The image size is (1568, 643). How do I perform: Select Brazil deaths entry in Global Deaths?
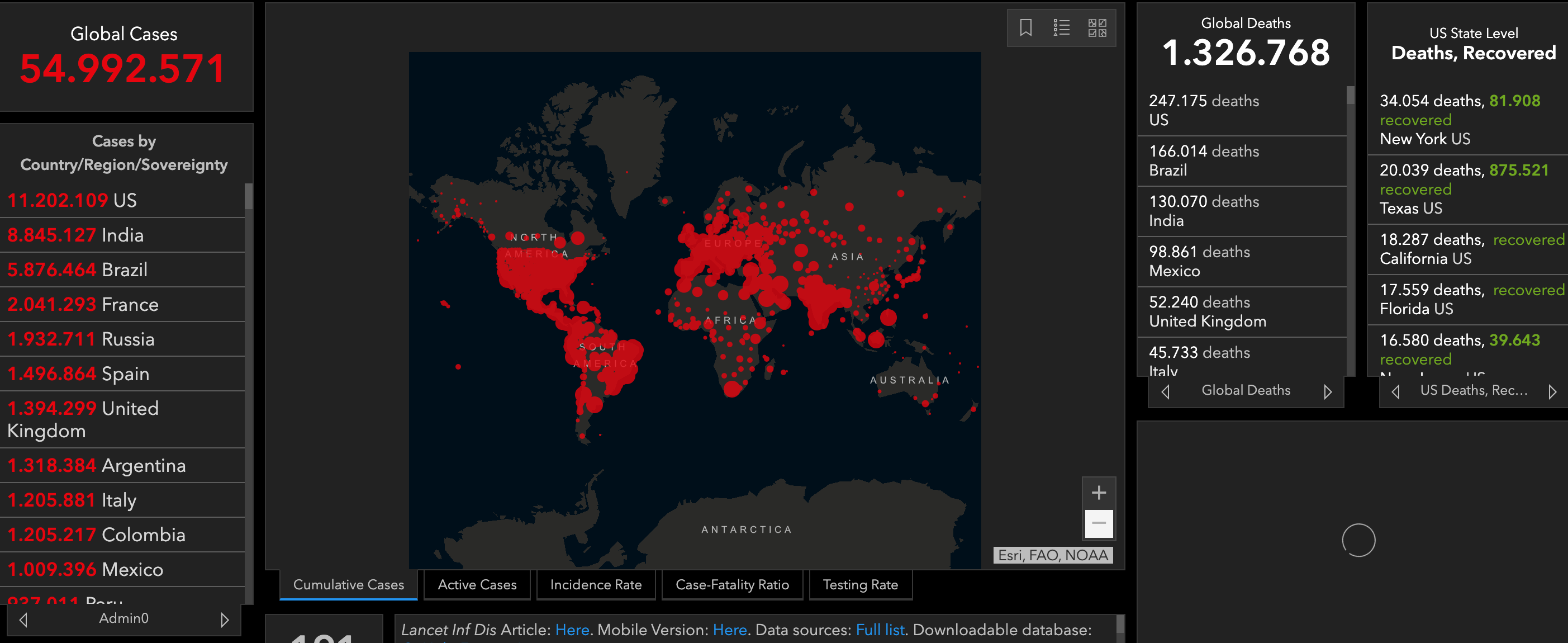(1241, 161)
